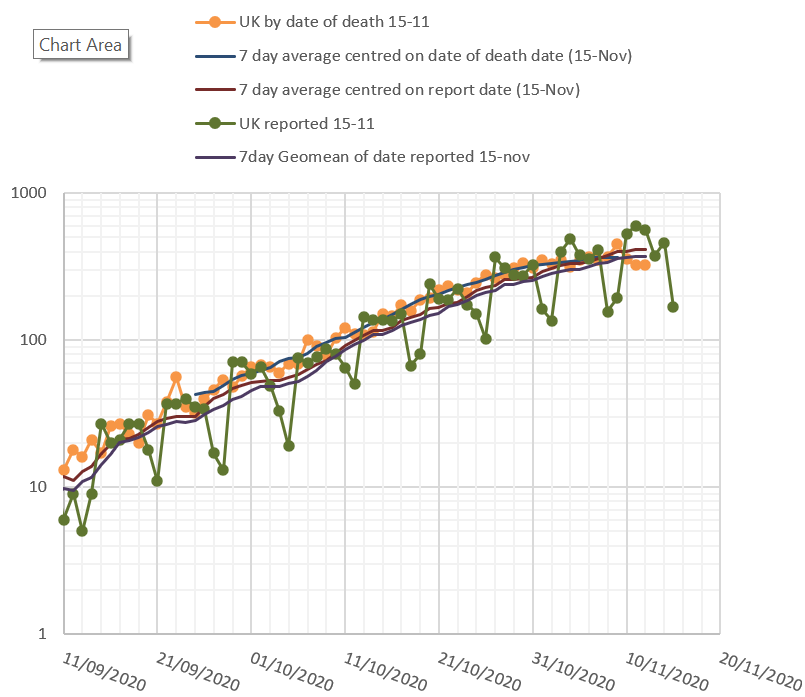Click the last green data point on the right

coord(673,307)
